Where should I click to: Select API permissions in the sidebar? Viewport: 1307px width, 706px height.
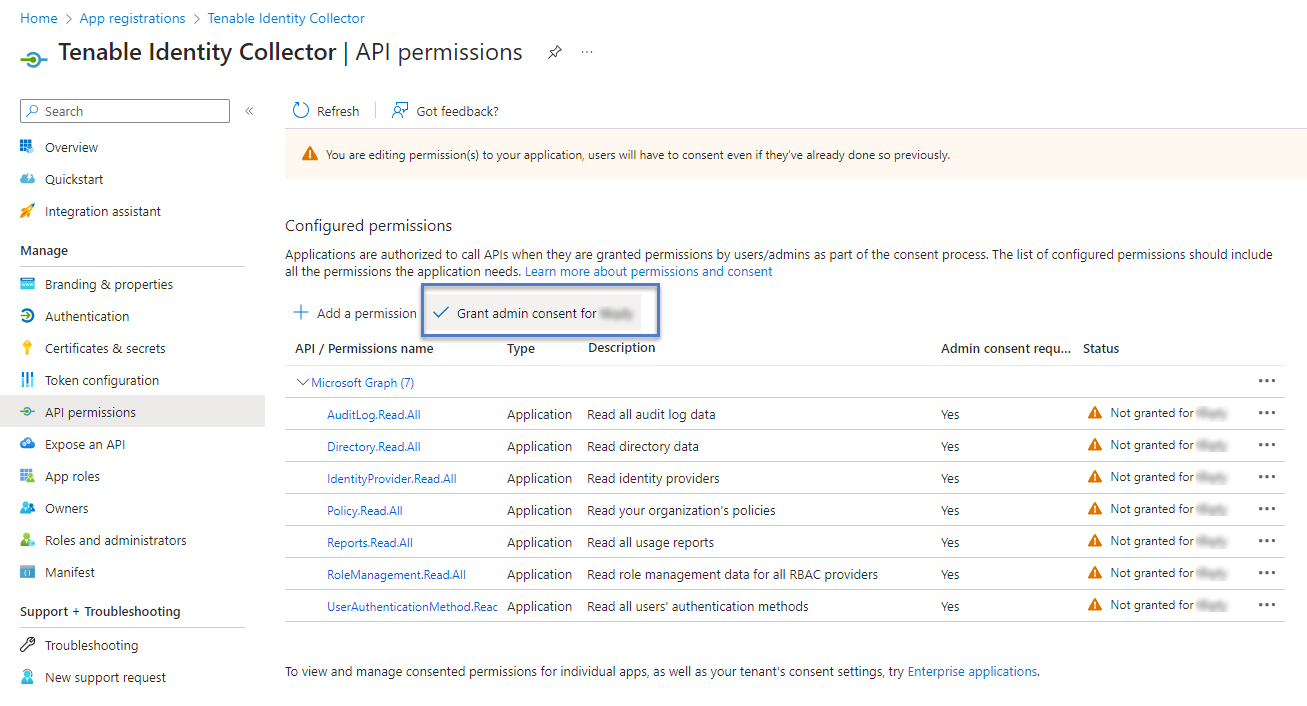(90, 412)
